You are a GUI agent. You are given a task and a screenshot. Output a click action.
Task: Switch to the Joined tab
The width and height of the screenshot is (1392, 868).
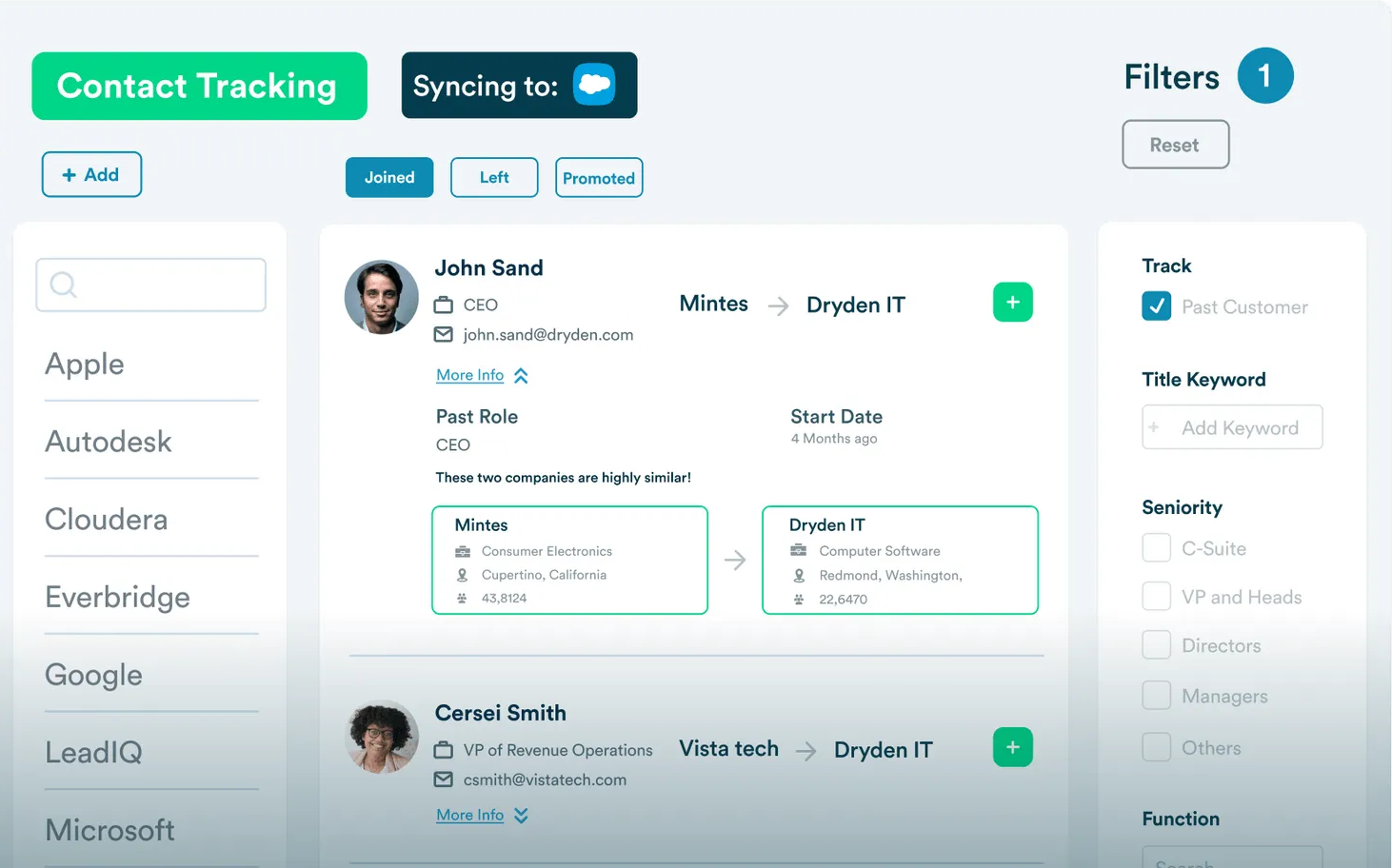[x=389, y=177]
